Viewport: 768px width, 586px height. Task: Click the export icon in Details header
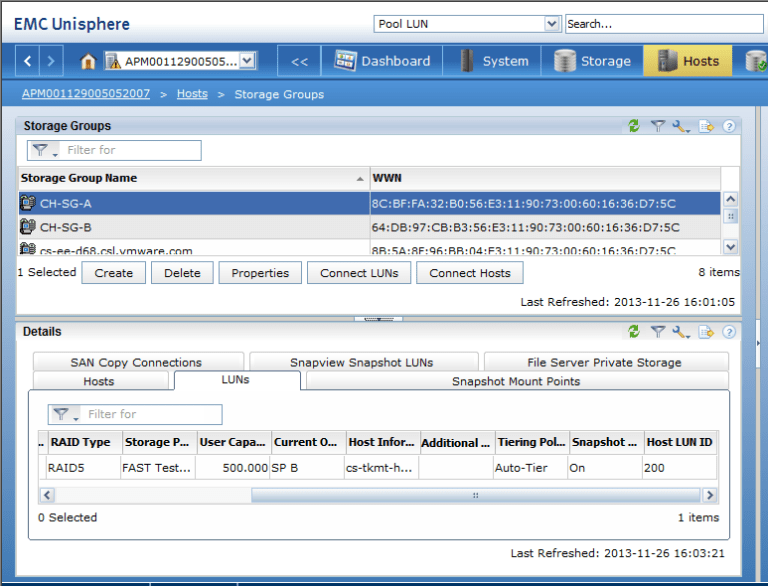(x=706, y=332)
